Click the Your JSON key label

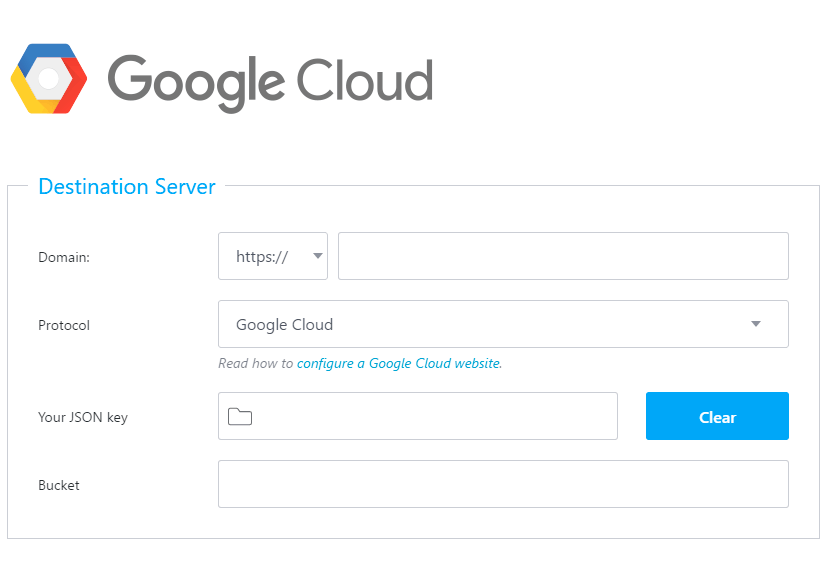[x=82, y=417]
